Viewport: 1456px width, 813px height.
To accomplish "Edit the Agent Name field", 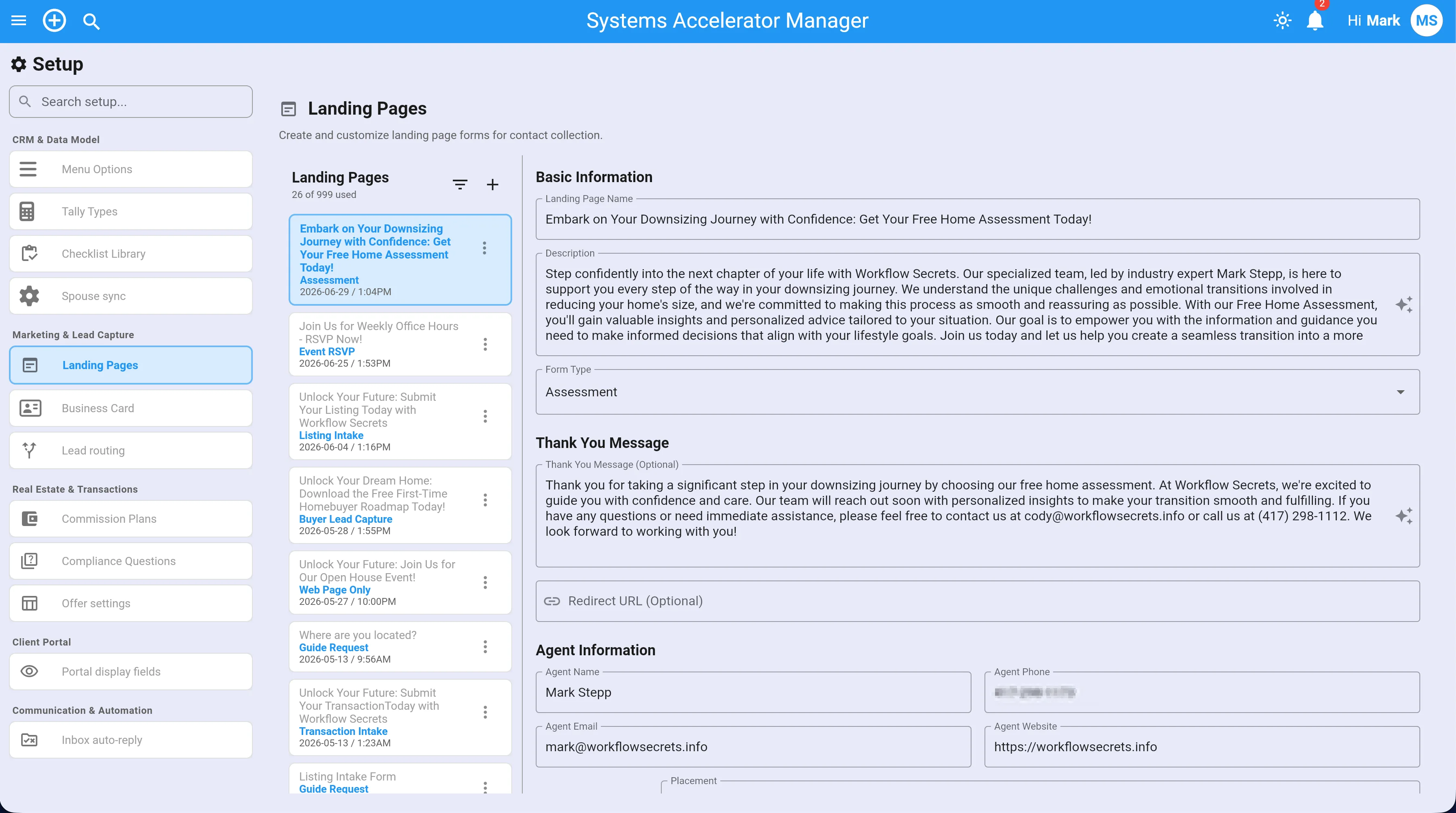I will [753, 692].
